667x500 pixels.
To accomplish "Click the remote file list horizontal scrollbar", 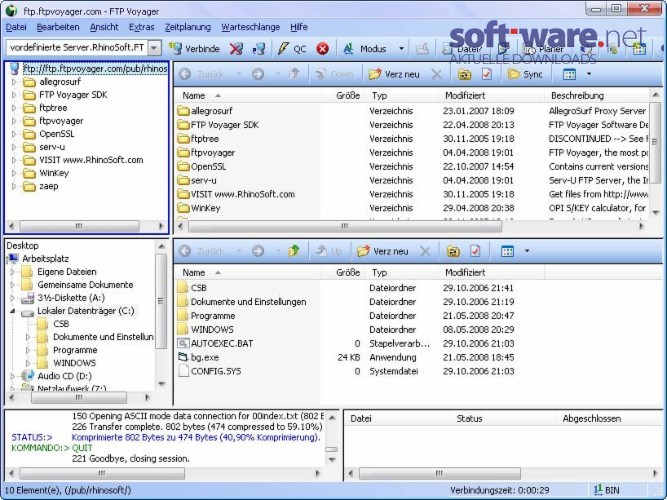I will click(345, 226).
